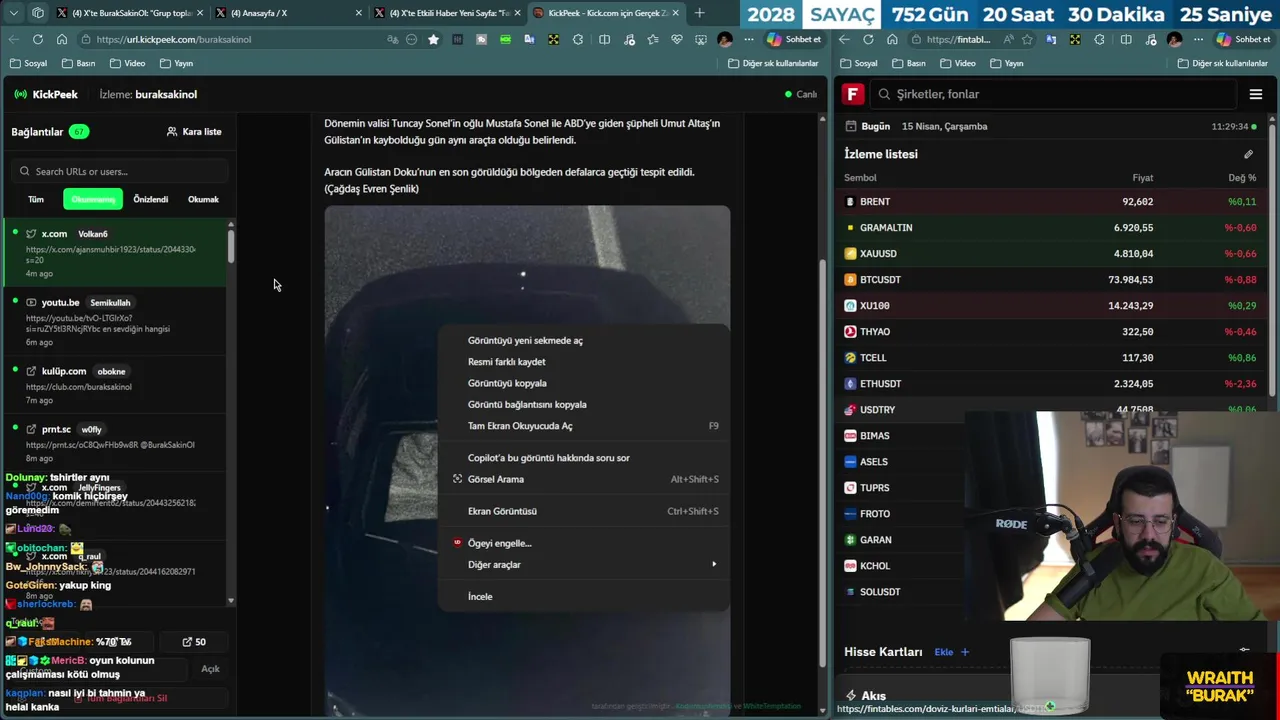Focus the 'Search URLs or users...' field
The image size is (1280, 720).
(120, 171)
